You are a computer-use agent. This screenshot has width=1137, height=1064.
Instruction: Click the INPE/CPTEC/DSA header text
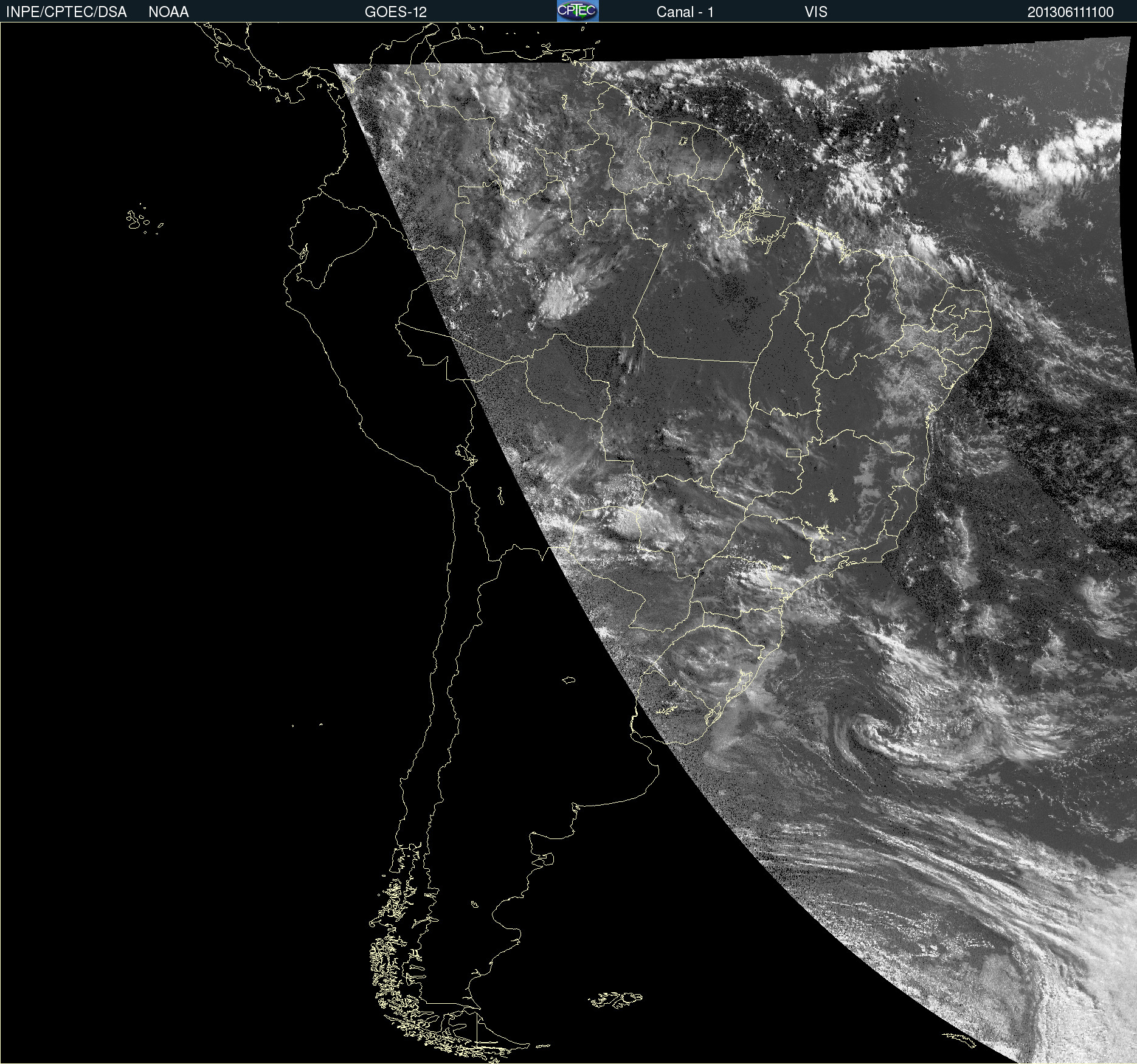tap(66, 12)
